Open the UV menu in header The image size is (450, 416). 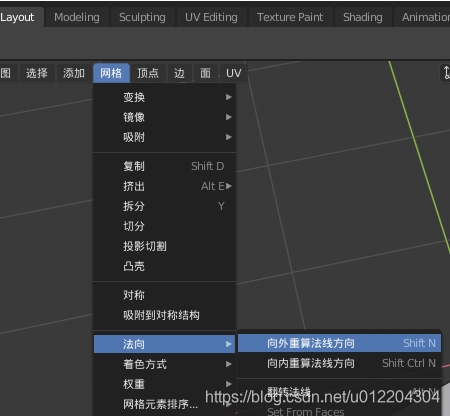[x=233, y=73]
